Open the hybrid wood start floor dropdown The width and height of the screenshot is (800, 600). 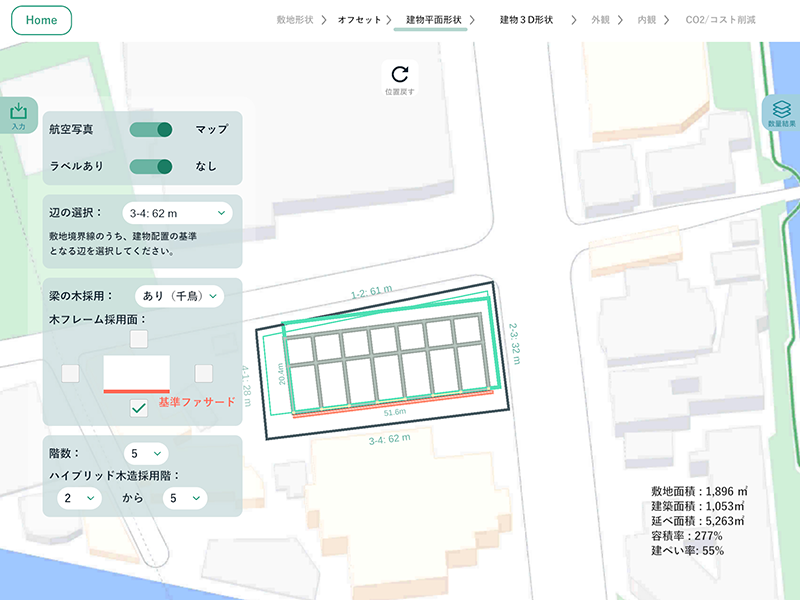(x=79, y=497)
